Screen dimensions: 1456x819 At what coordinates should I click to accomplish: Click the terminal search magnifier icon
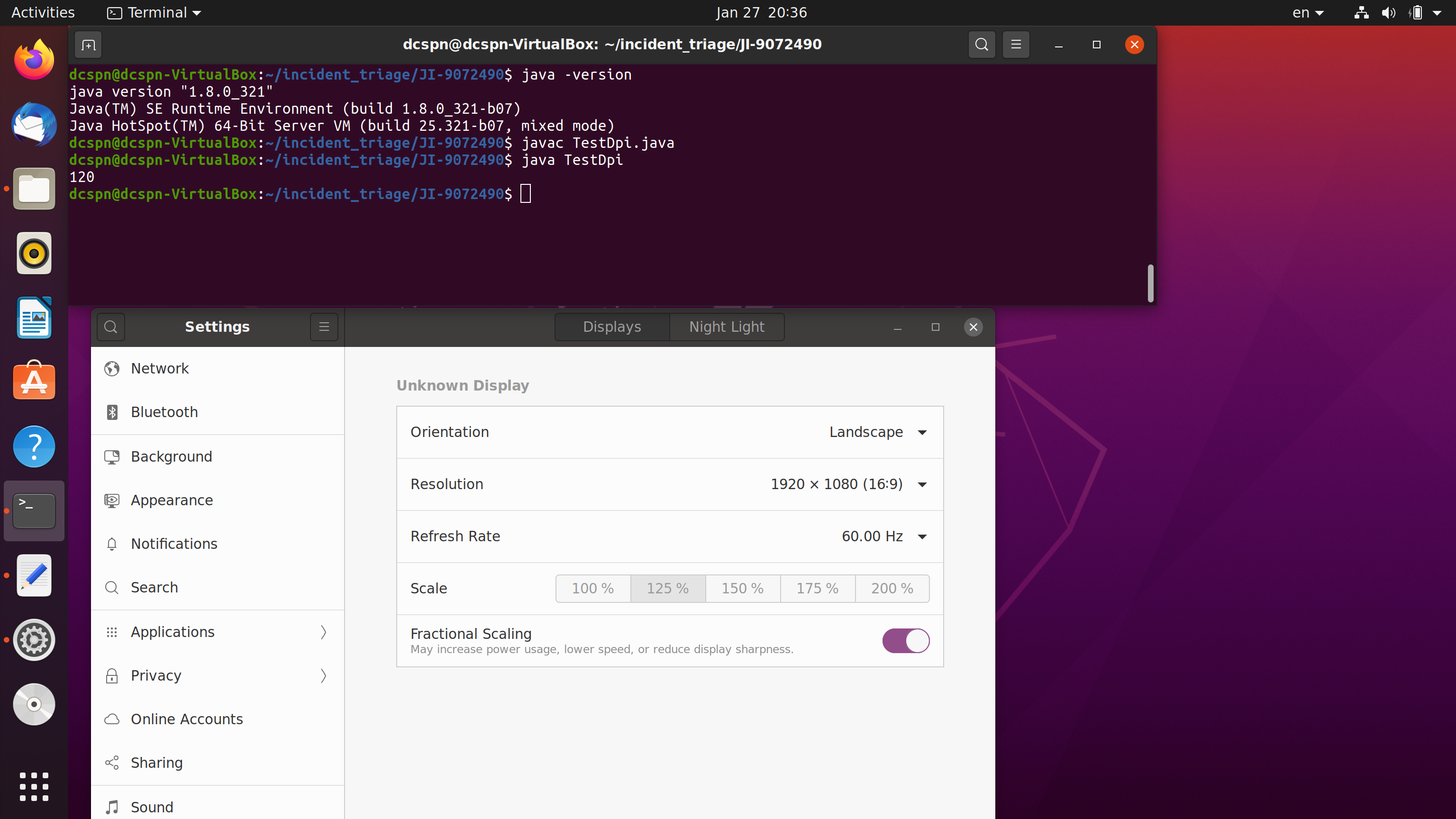click(x=981, y=45)
